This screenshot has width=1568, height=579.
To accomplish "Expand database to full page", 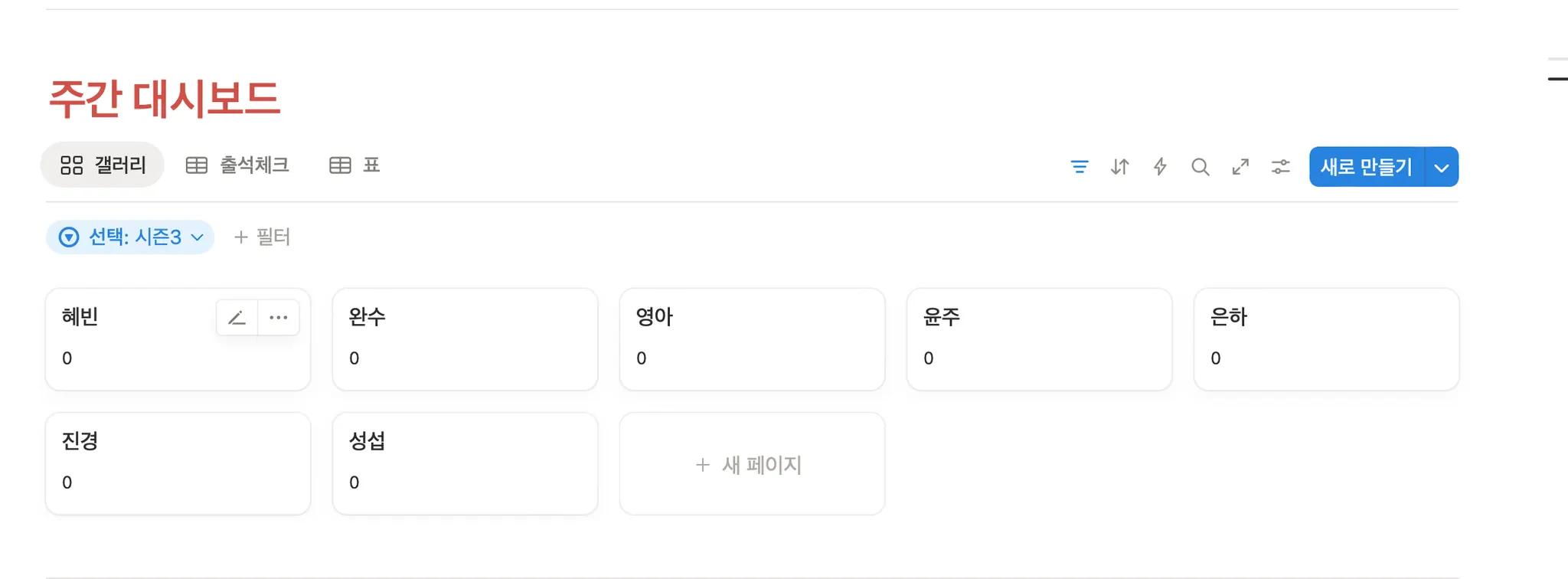I will click(x=1240, y=166).
